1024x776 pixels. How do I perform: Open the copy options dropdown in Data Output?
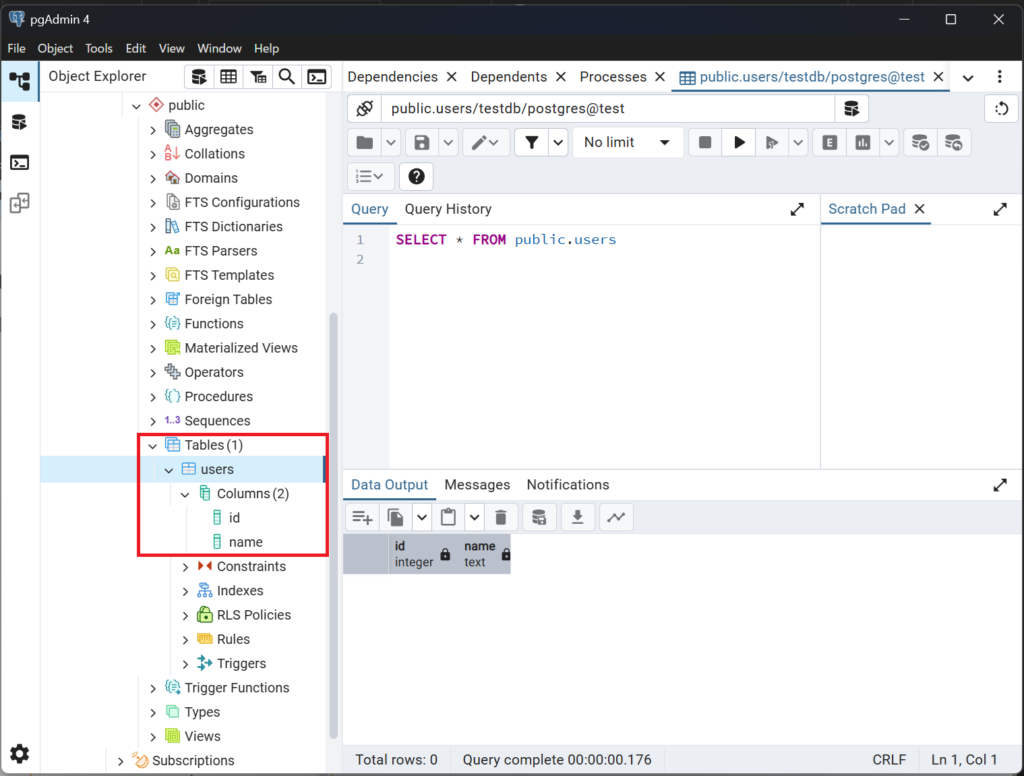pyautogui.click(x=422, y=517)
